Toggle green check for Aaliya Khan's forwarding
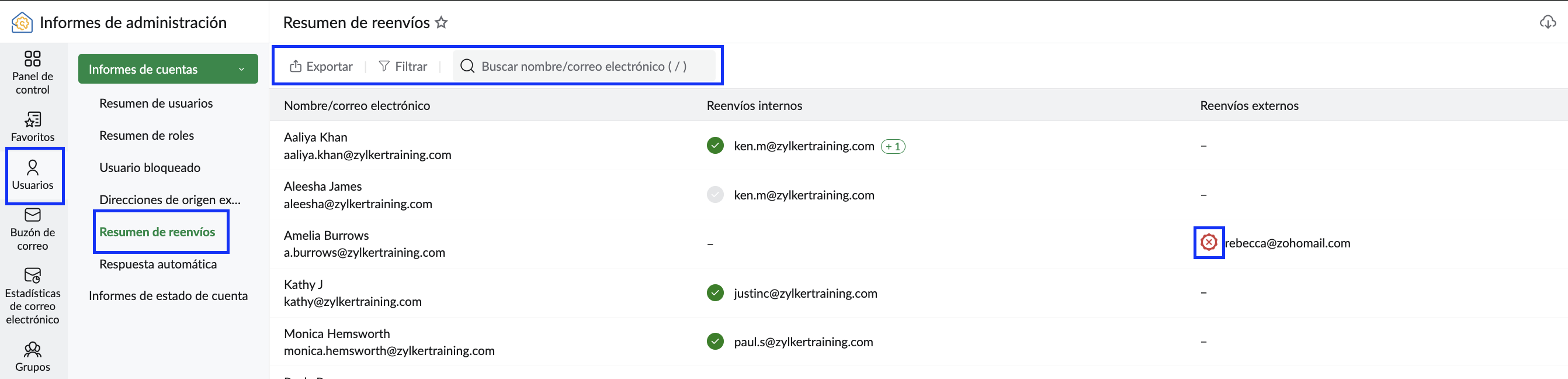The height and width of the screenshot is (379, 1568). coord(714,146)
